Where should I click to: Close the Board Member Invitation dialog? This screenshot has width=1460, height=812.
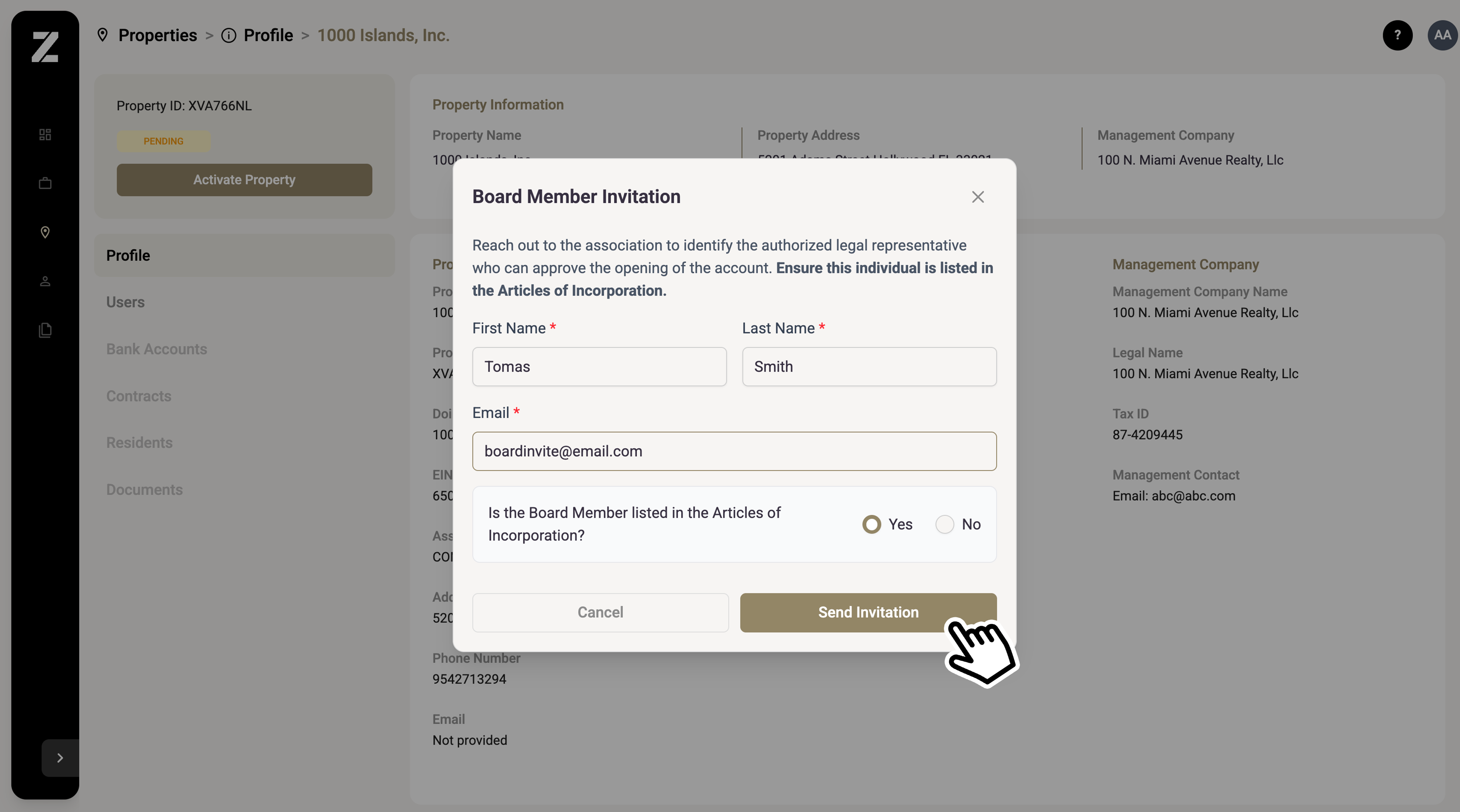[977, 197]
